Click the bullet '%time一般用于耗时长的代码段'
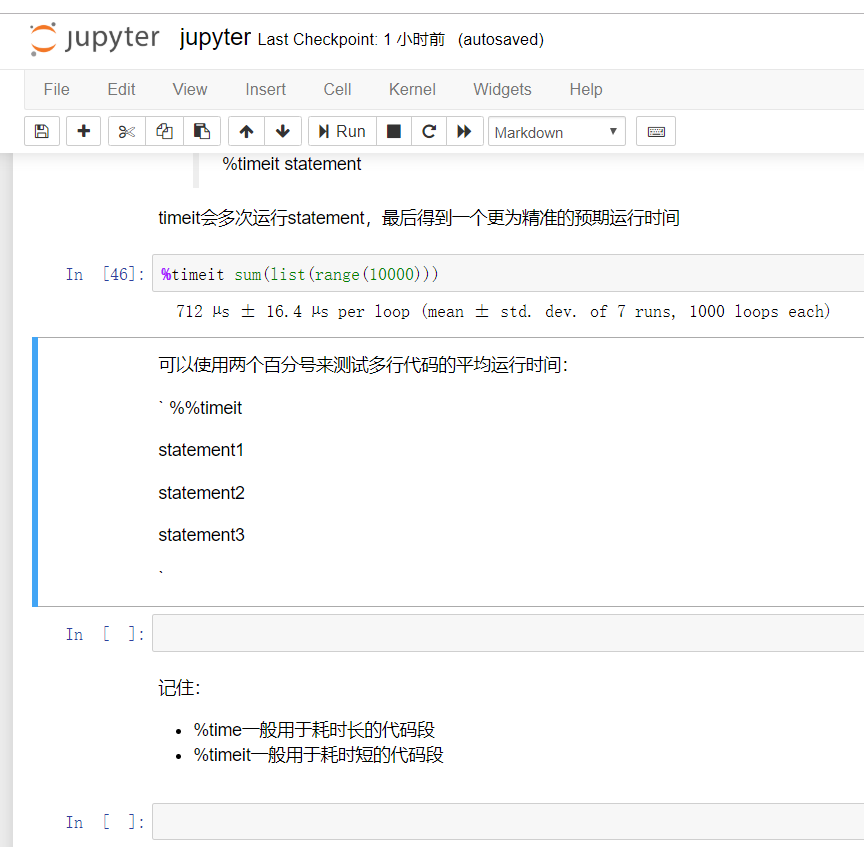 [314, 730]
